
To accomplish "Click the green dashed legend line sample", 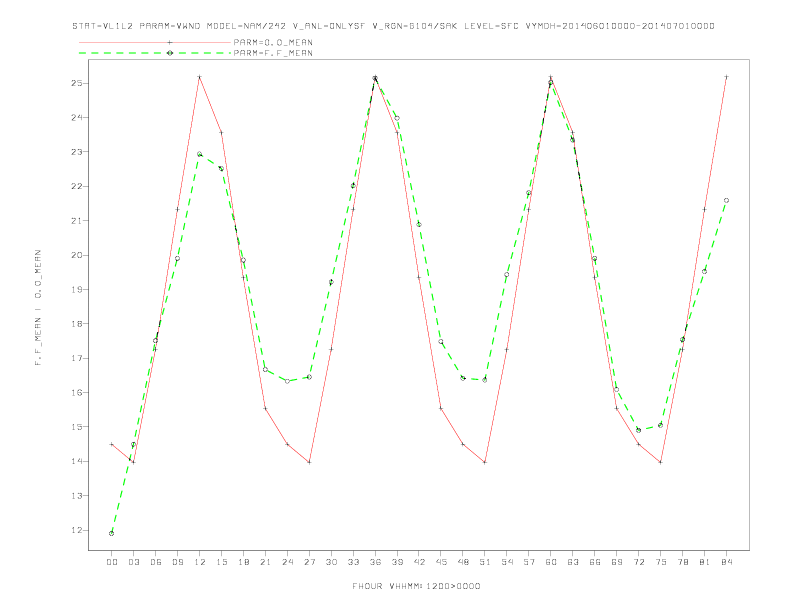I will 155,53.
